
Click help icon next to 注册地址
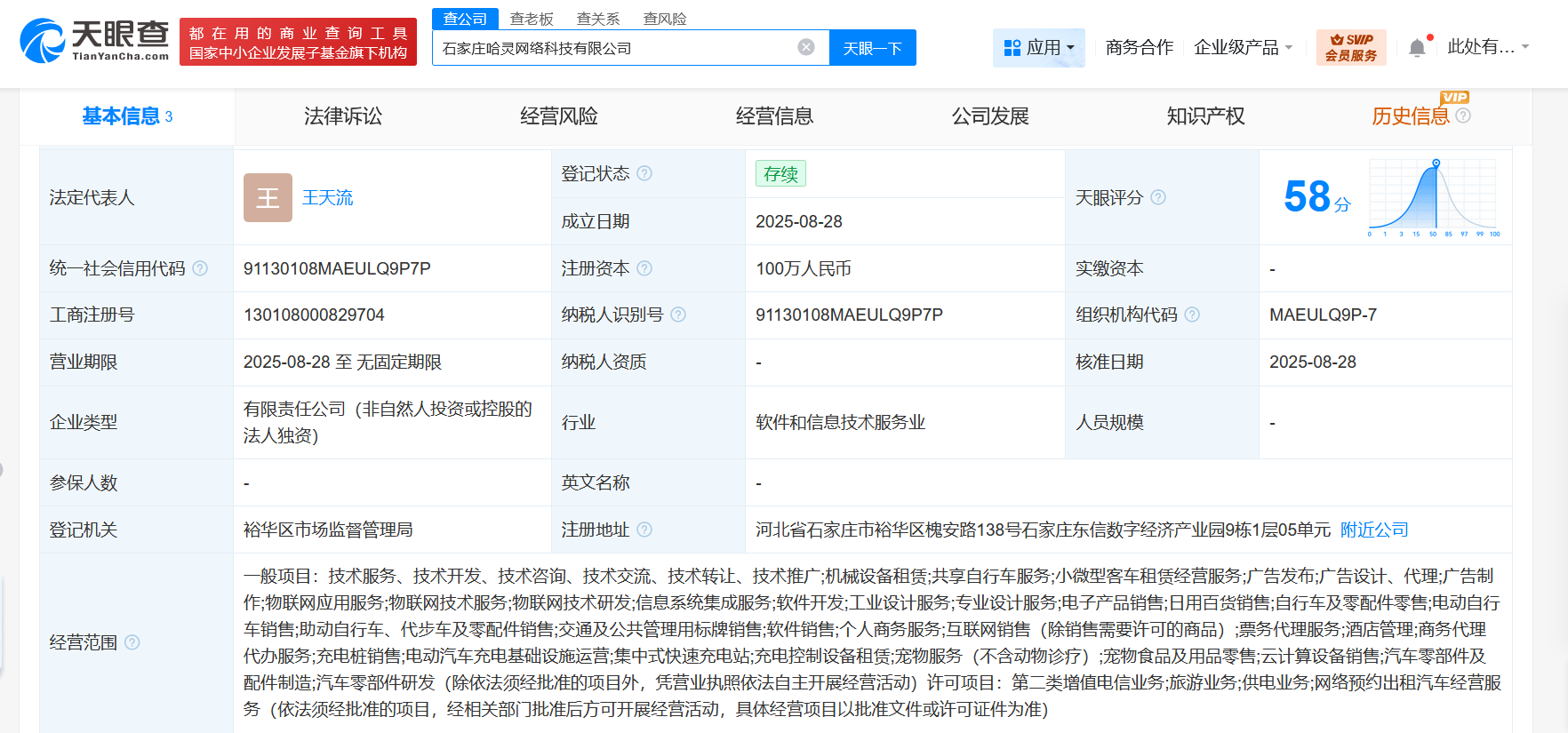[x=644, y=530]
